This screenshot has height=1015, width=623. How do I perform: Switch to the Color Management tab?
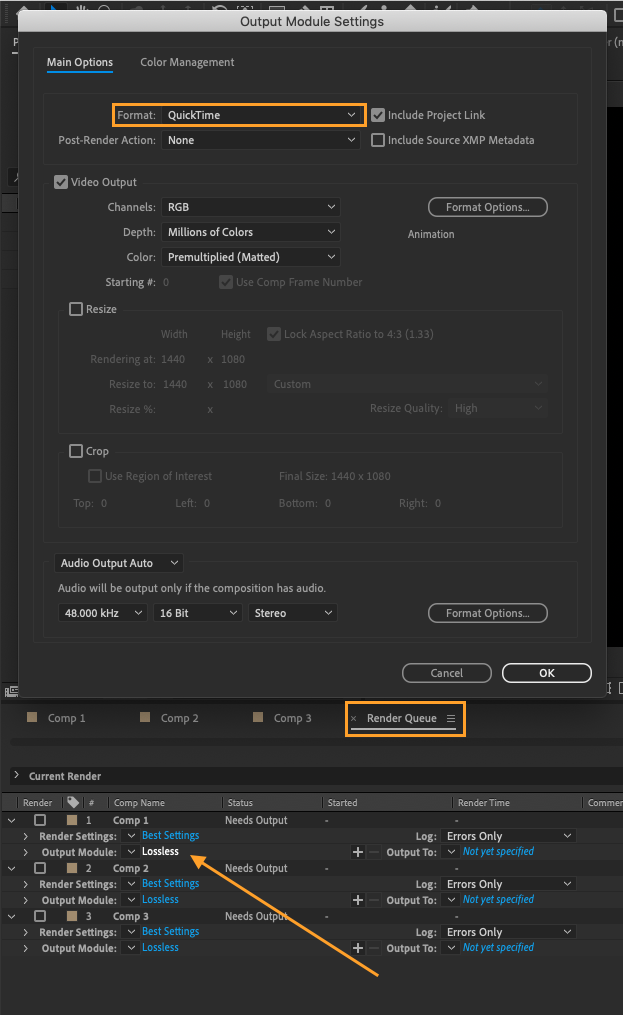click(x=187, y=62)
